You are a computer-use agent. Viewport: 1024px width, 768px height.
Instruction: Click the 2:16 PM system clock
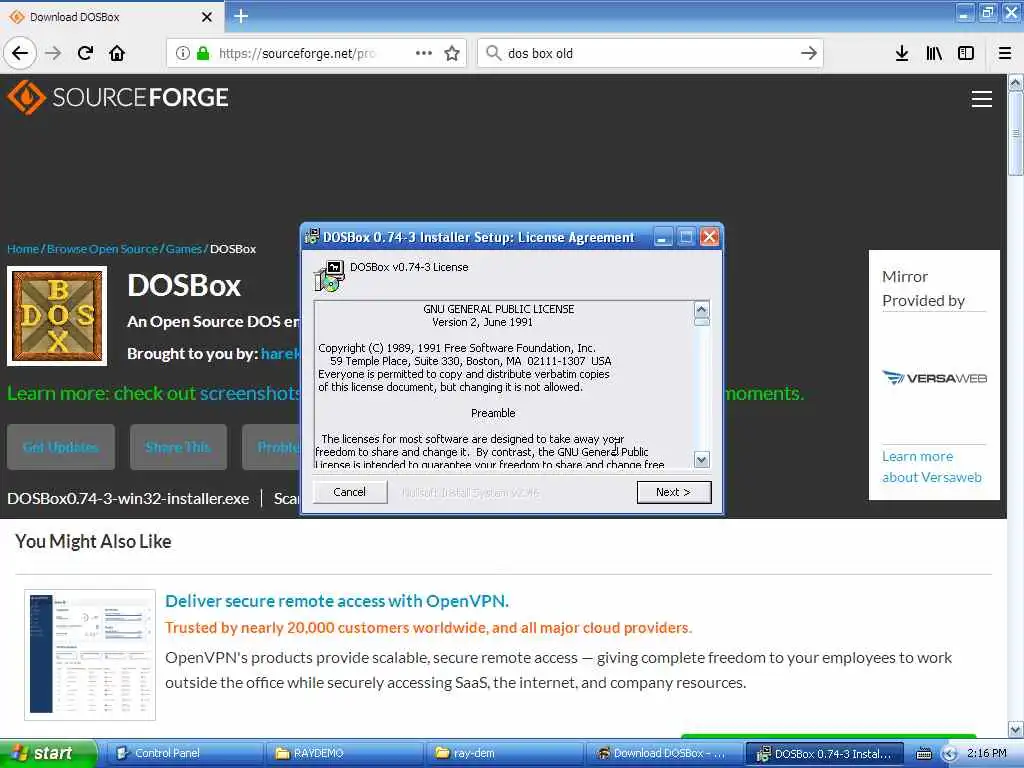coord(987,753)
